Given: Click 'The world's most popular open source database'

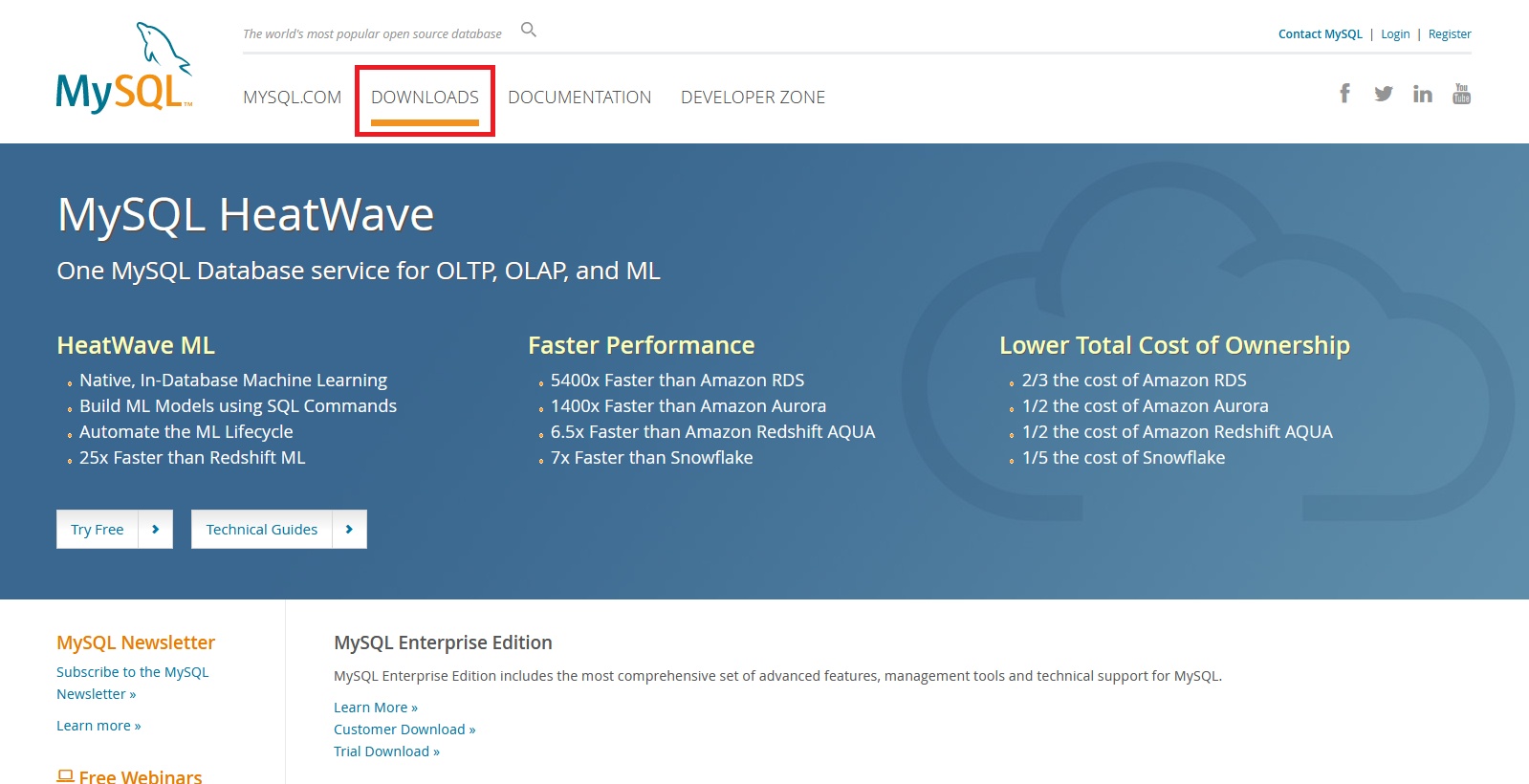Looking at the screenshot, I should [372, 34].
